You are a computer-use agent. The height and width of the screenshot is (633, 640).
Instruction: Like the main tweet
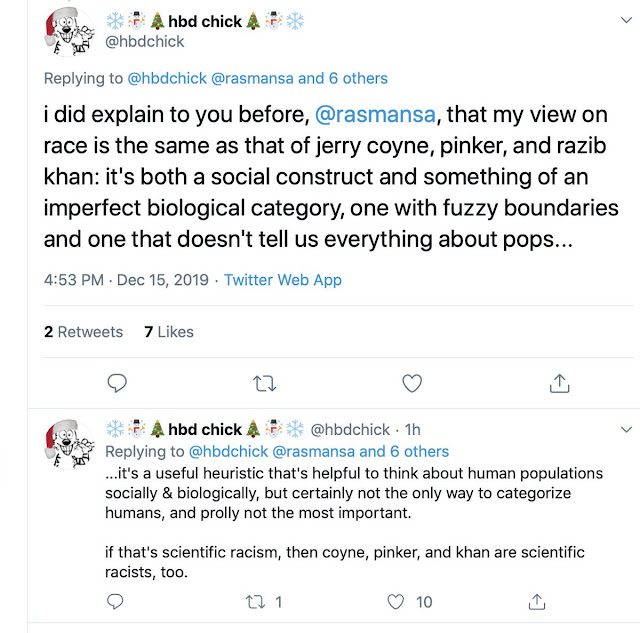tap(411, 382)
